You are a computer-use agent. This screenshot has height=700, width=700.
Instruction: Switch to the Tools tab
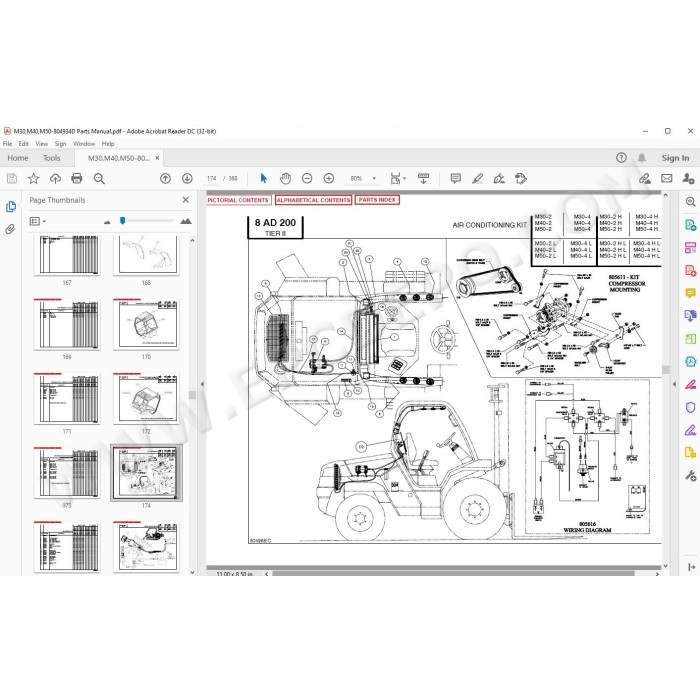(x=51, y=158)
